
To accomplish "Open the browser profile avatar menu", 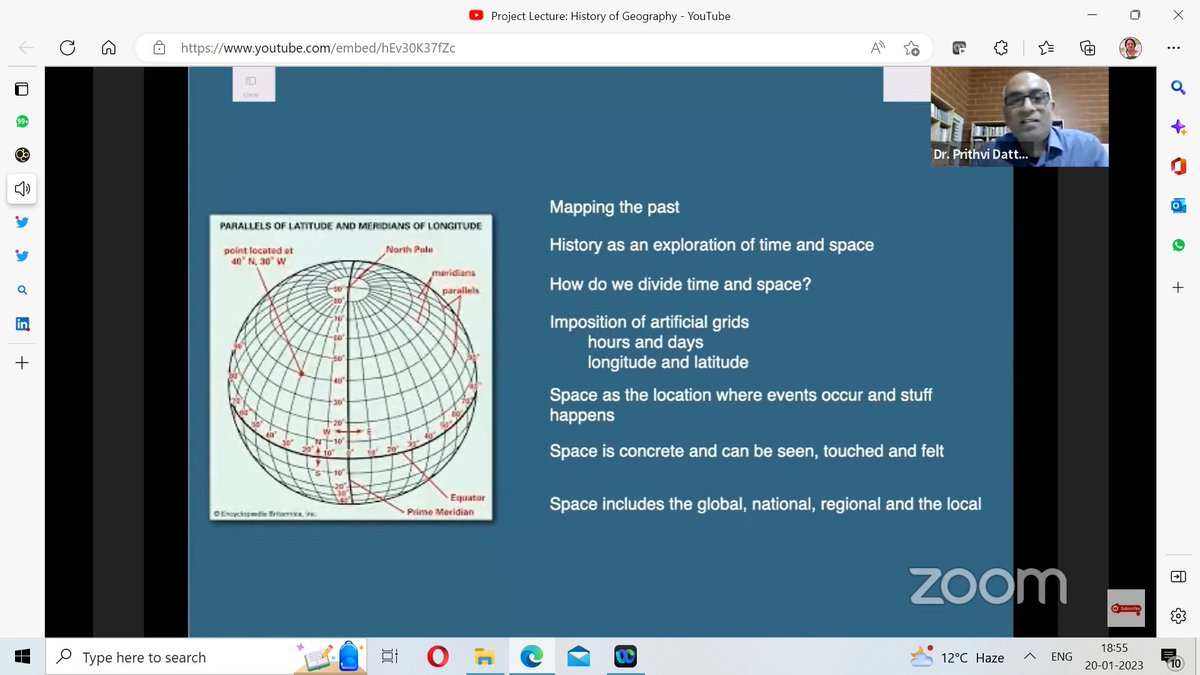I will (x=1130, y=47).
